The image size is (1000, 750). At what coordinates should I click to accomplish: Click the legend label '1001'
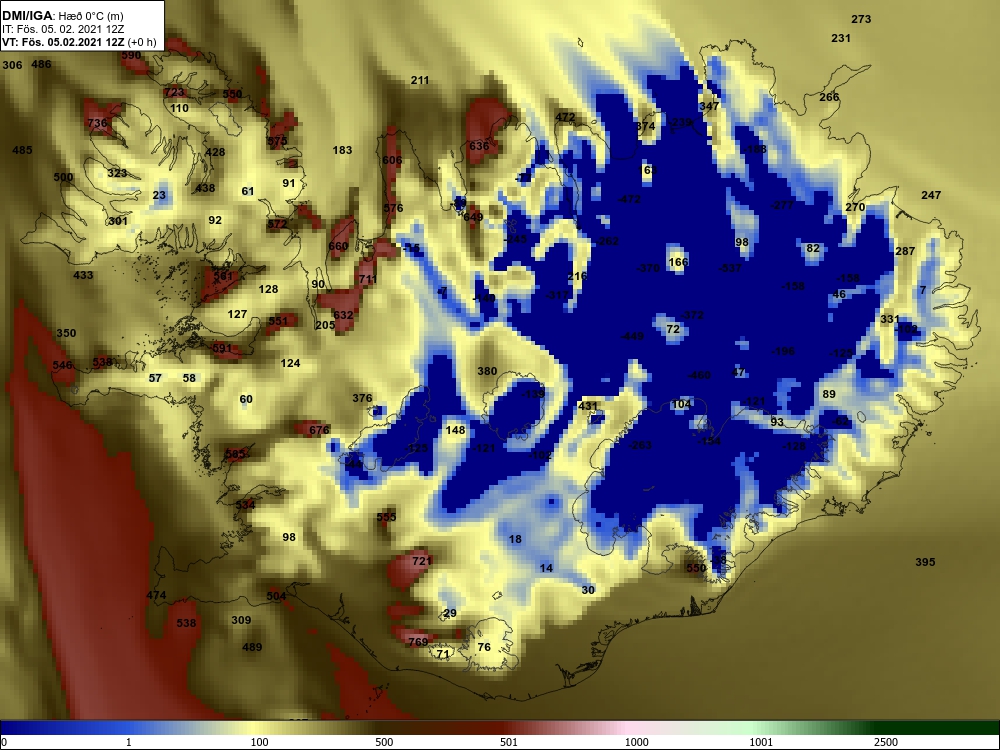761,742
